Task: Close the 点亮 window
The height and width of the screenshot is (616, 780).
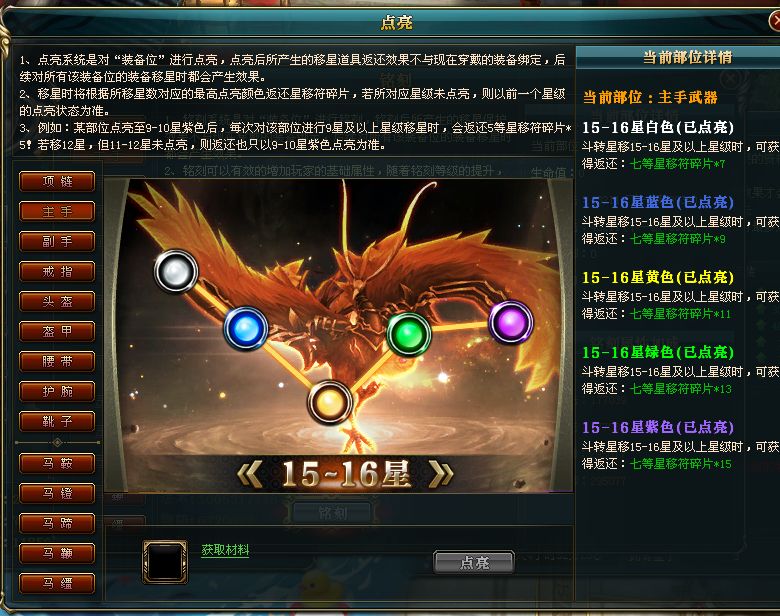Action: tap(775, 21)
